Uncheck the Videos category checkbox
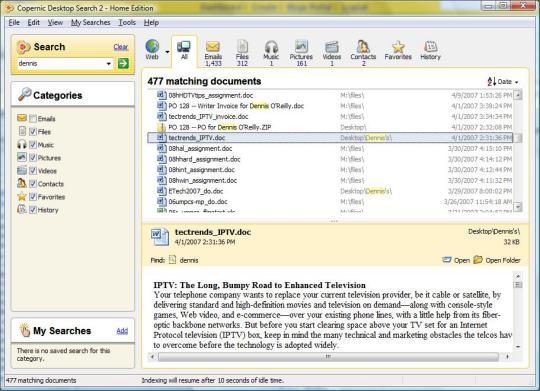540x391 pixels. [x=33, y=171]
